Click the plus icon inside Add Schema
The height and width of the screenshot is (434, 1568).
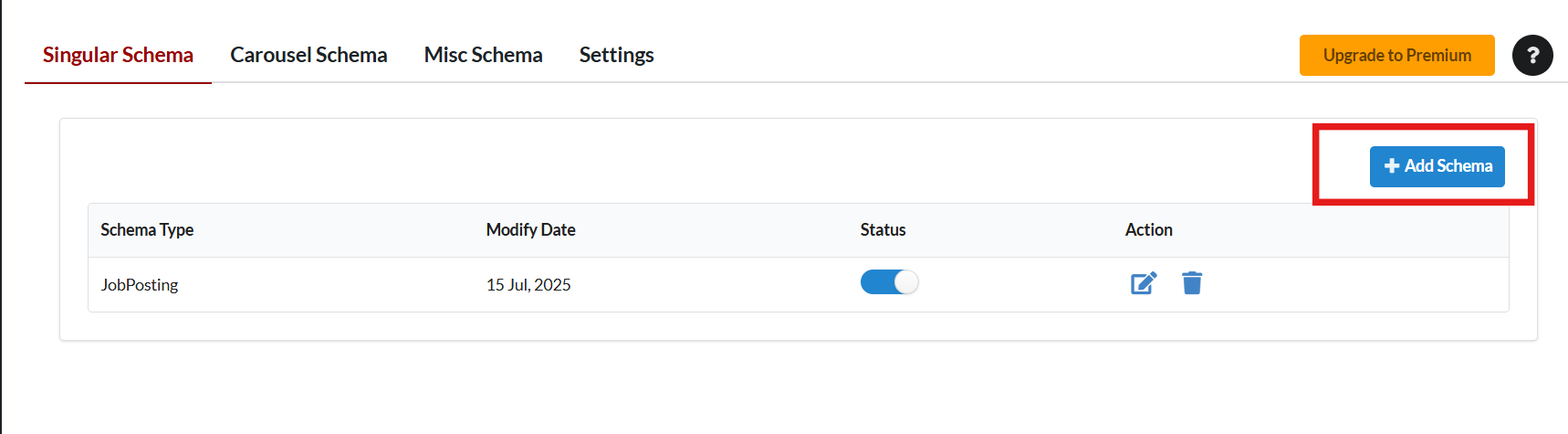(1392, 165)
